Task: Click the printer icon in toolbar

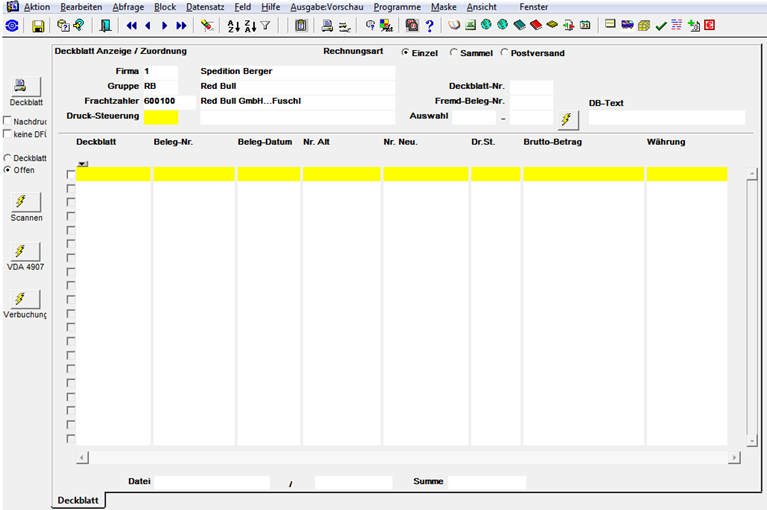Action: 327,25
